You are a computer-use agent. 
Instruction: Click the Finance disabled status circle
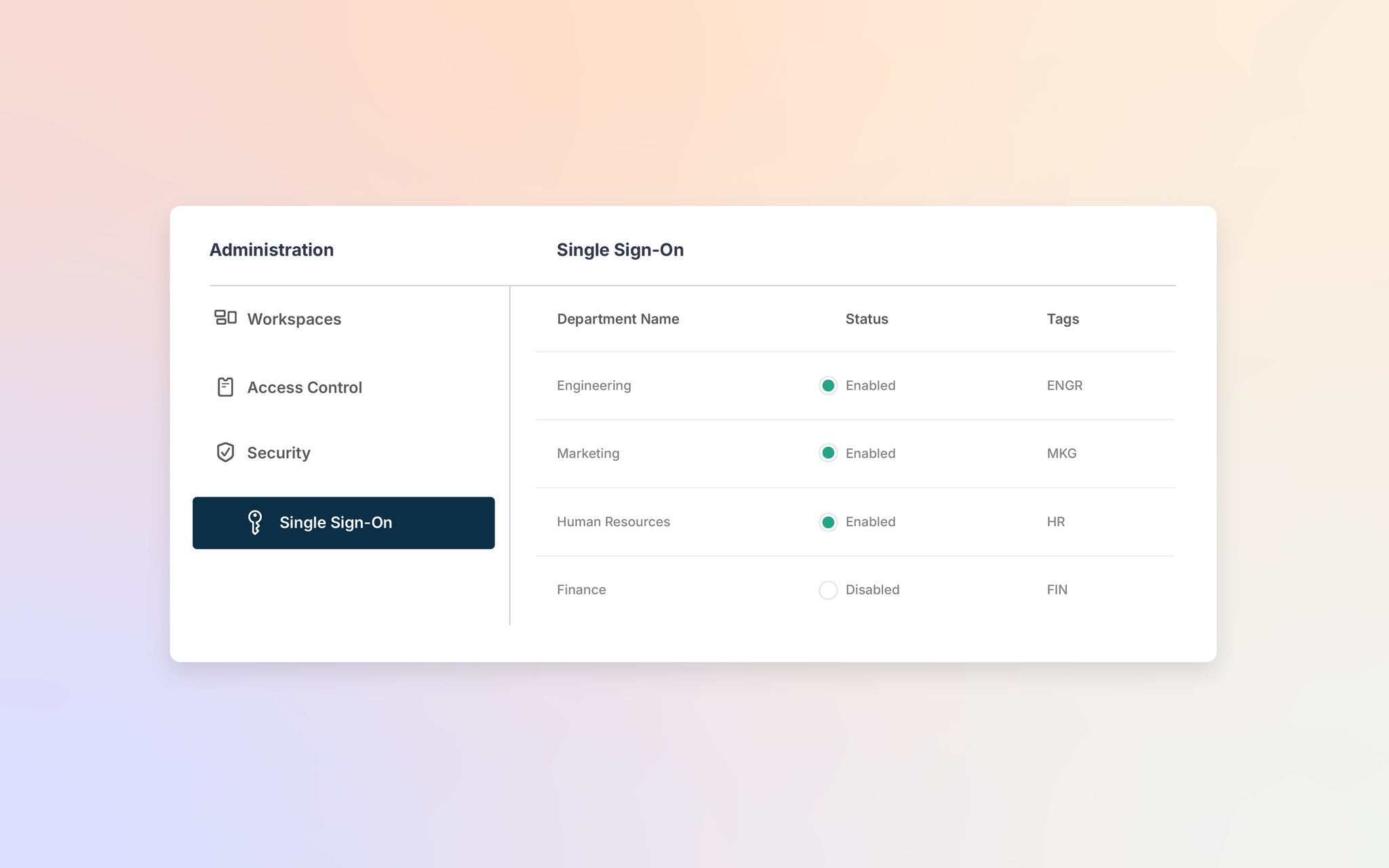click(x=828, y=590)
